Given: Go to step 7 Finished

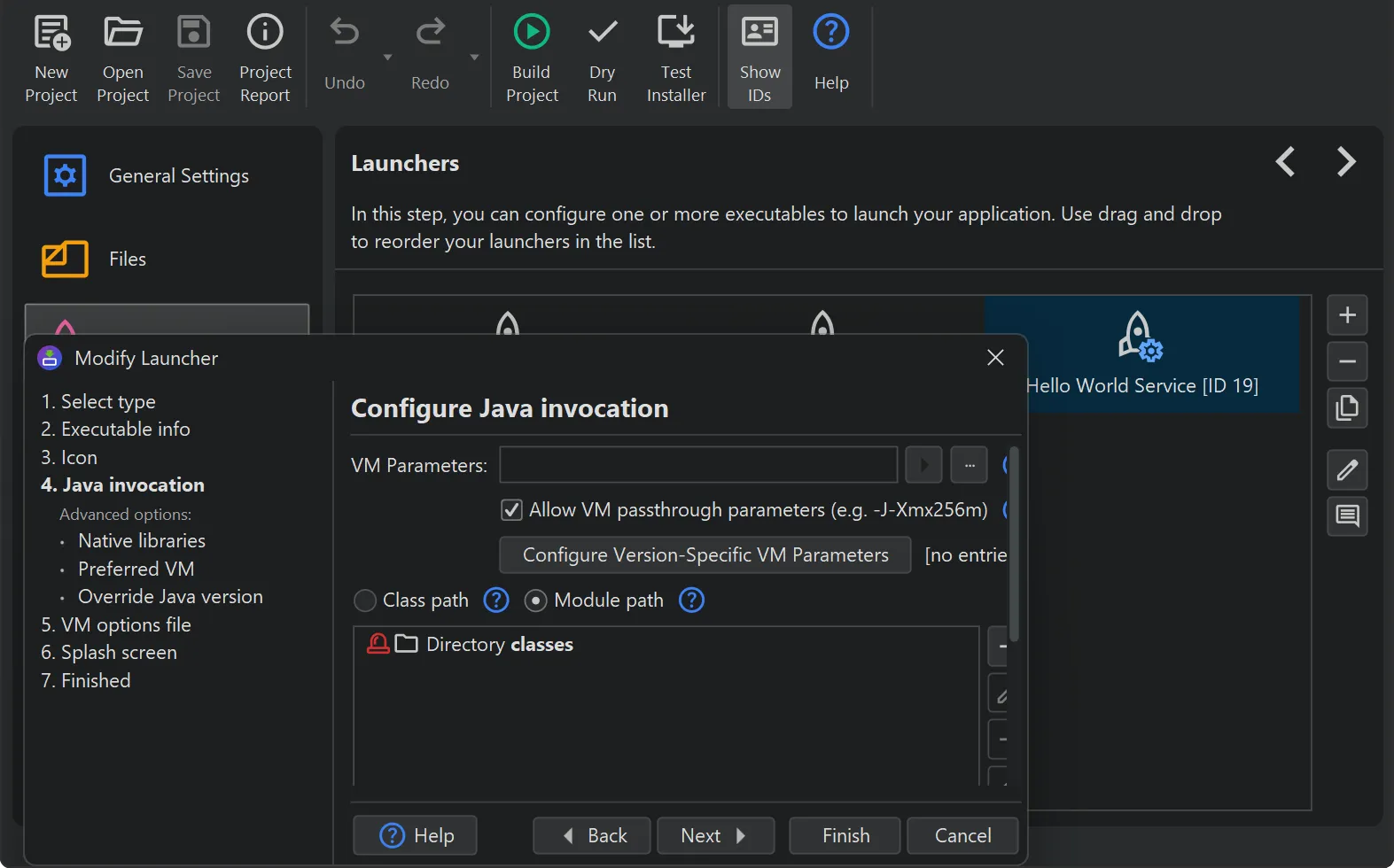Looking at the screenshot, I should (86, 680).
